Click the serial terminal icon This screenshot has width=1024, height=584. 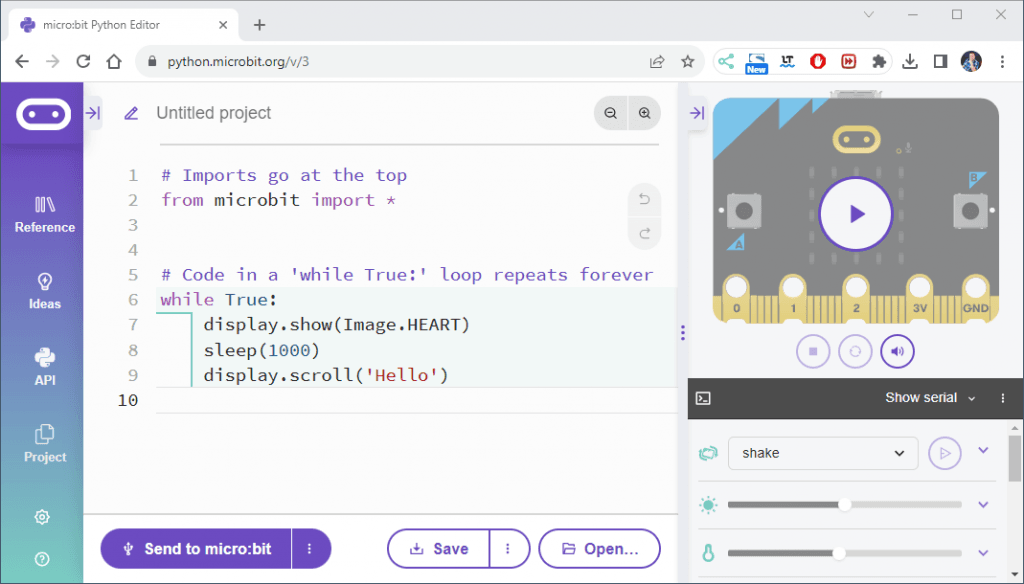coord(705,398)
